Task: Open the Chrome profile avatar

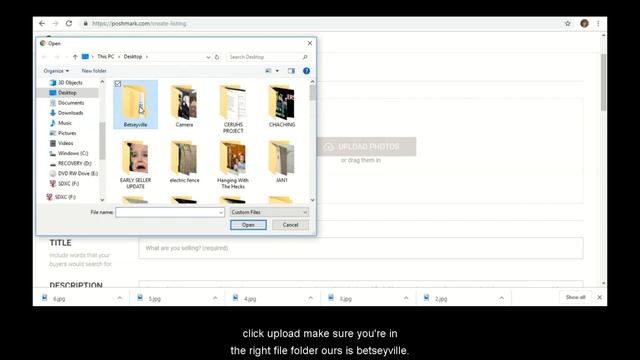Action: click(584, 24)
